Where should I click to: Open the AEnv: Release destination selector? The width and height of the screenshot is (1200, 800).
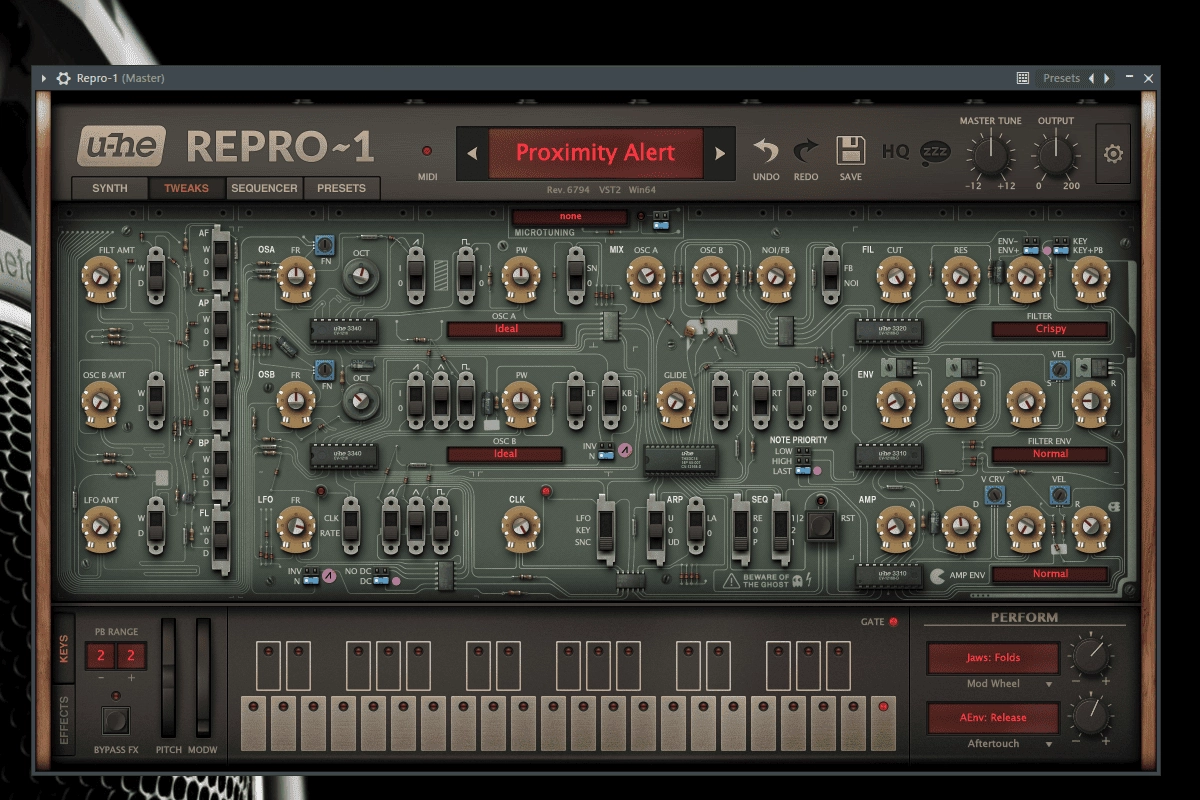pyautogui.click(x=992, y=718)
